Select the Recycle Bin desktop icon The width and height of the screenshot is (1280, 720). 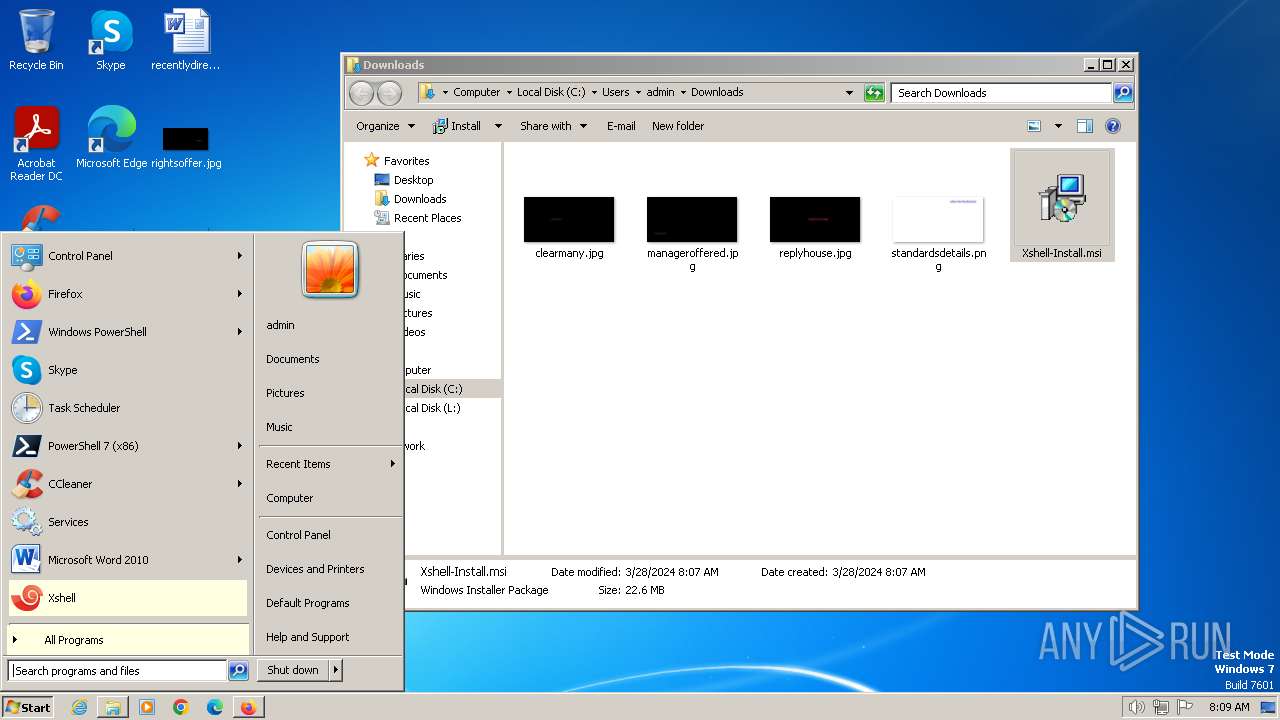click(36, 40)
